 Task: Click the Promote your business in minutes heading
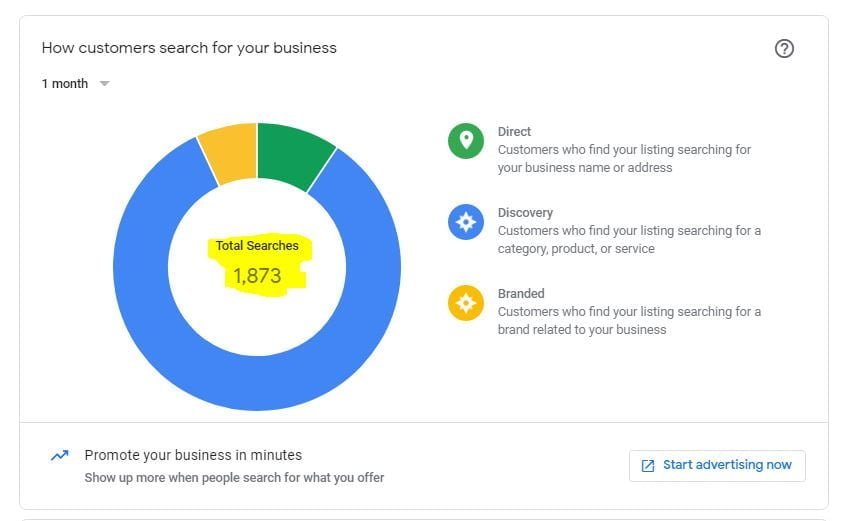coord(193,455)
